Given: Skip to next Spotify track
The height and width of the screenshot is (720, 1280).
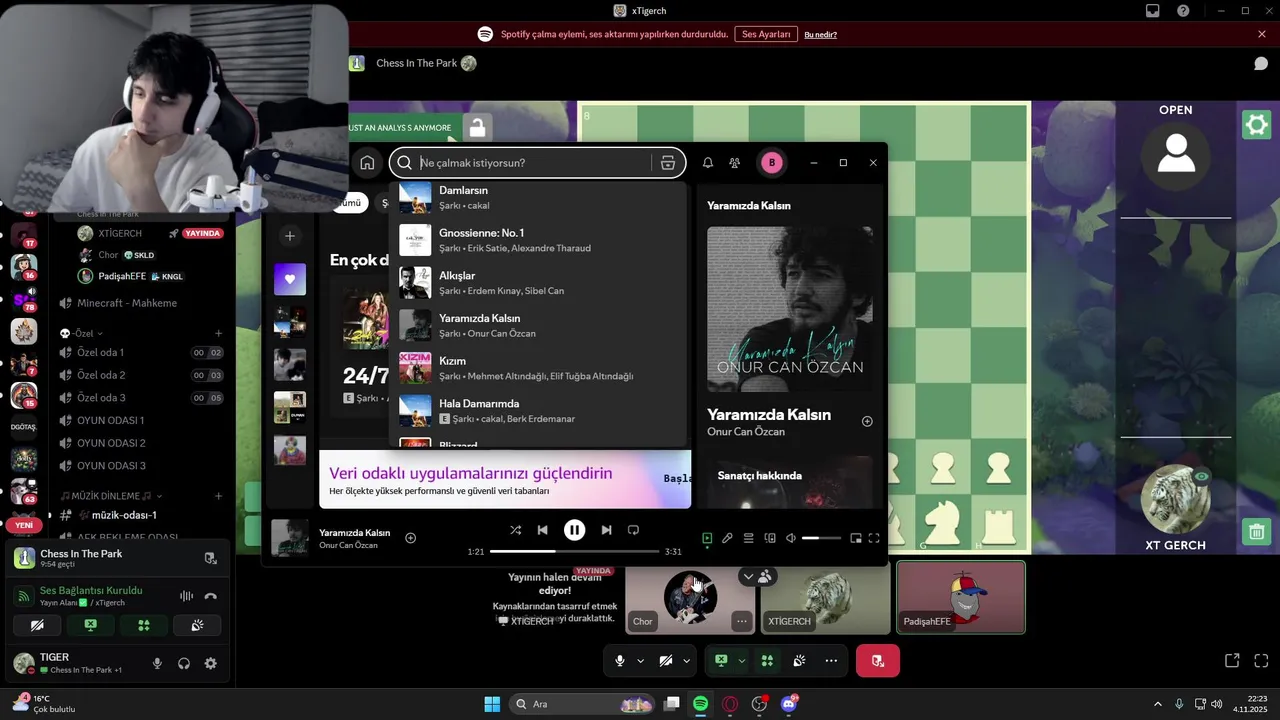Looking at the screenshot, I should (606, 530).
